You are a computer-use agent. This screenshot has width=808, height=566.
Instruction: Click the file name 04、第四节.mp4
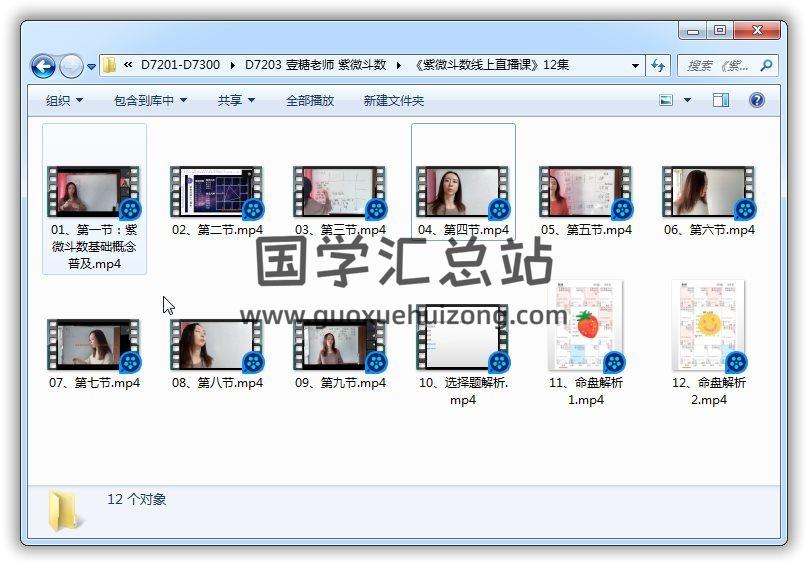[x=463, y=229]
